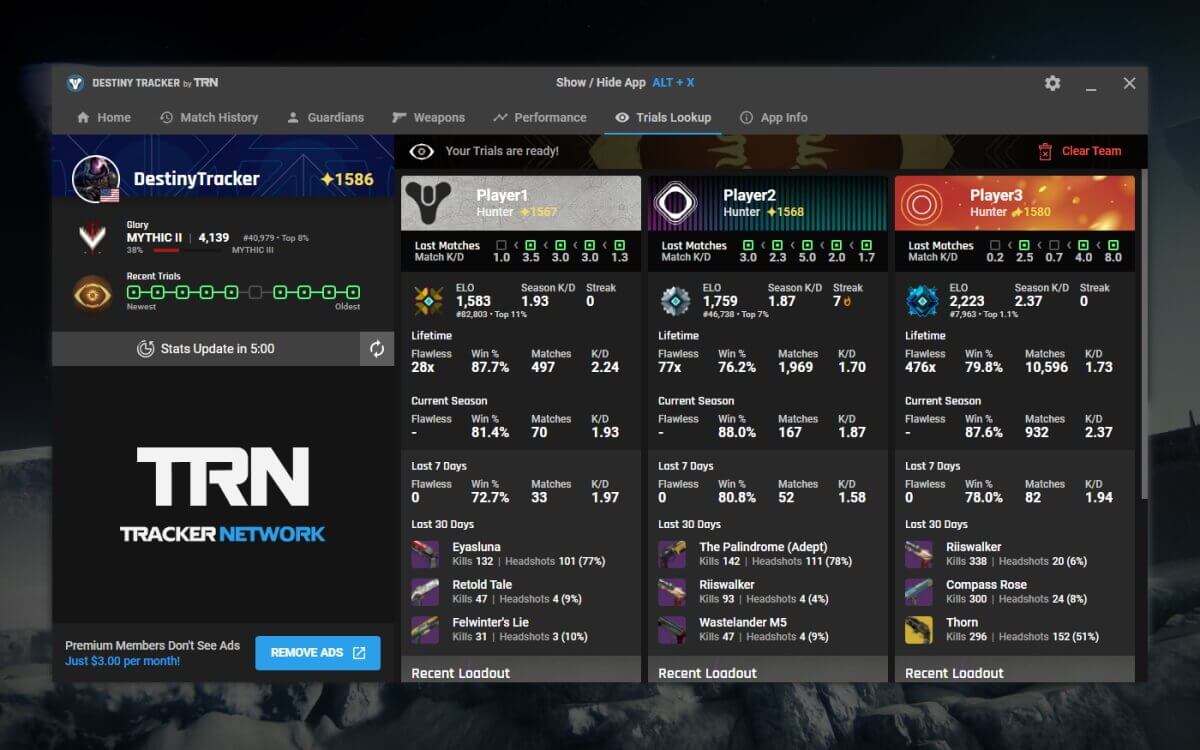Click Player2's current season Win % 88.0%

pyautogui.click(x=737, y=432)
